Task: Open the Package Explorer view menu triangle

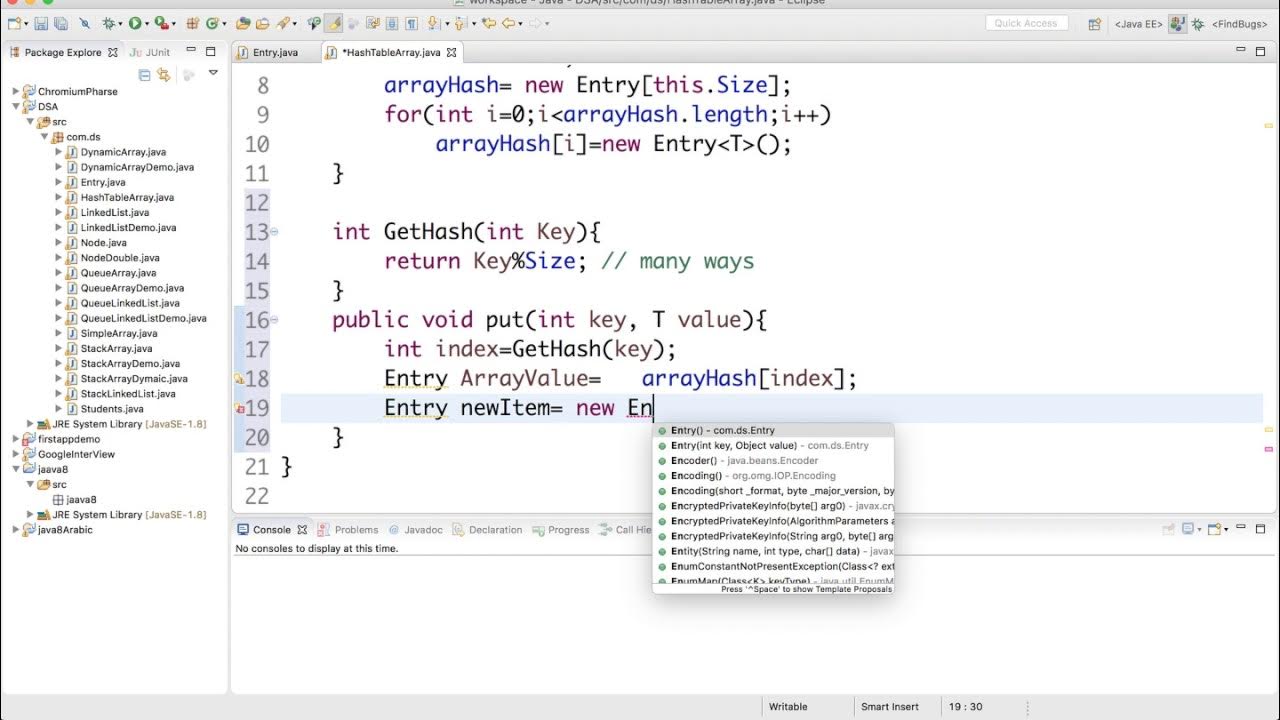Action: tap(213, 73)
